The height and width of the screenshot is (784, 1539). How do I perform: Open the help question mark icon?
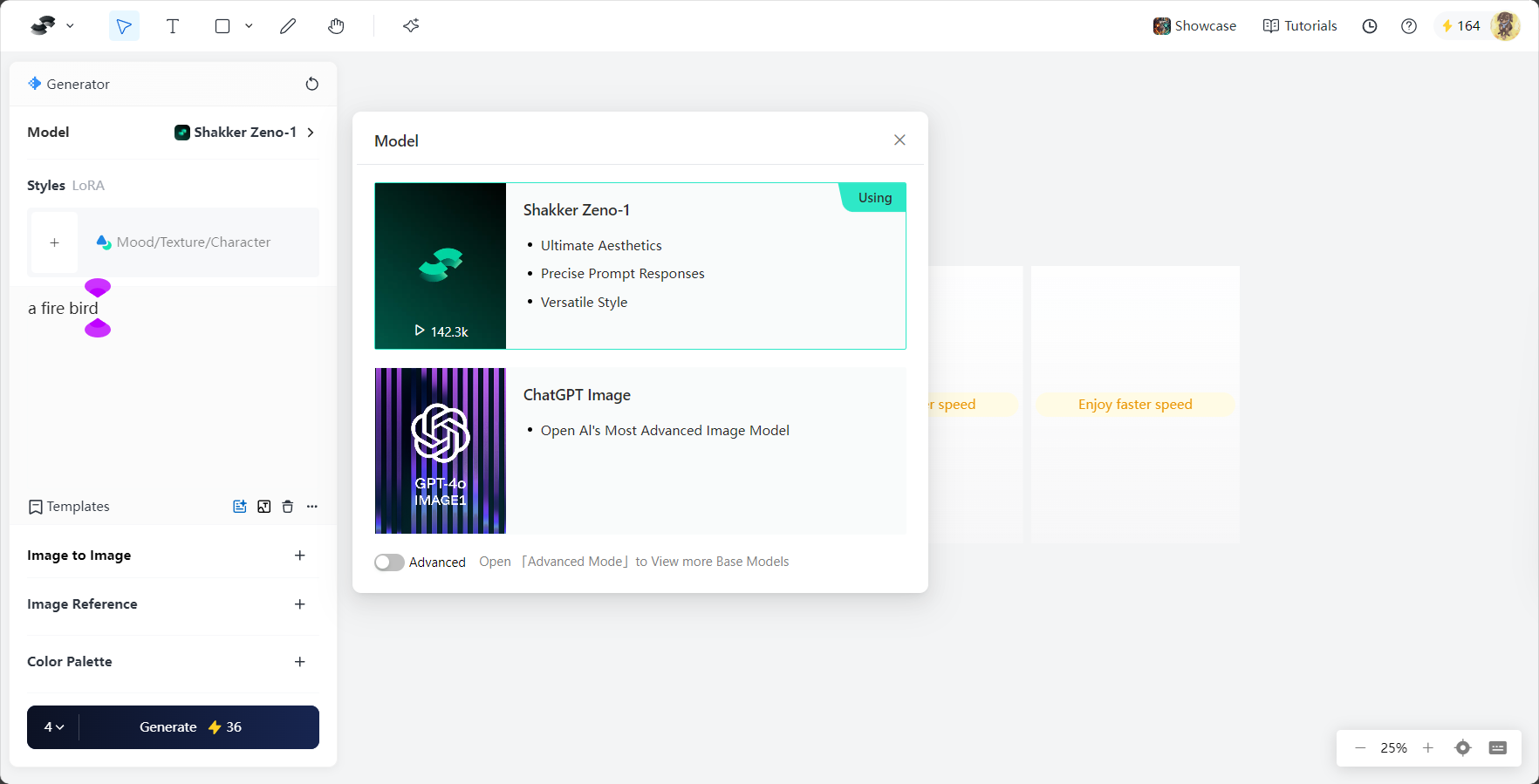coord(1409,26)
